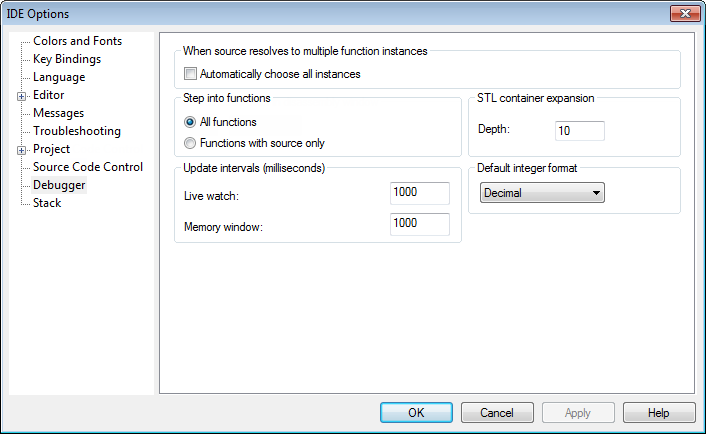
Task: Open the Stack options page
Action: pos(47,203)
